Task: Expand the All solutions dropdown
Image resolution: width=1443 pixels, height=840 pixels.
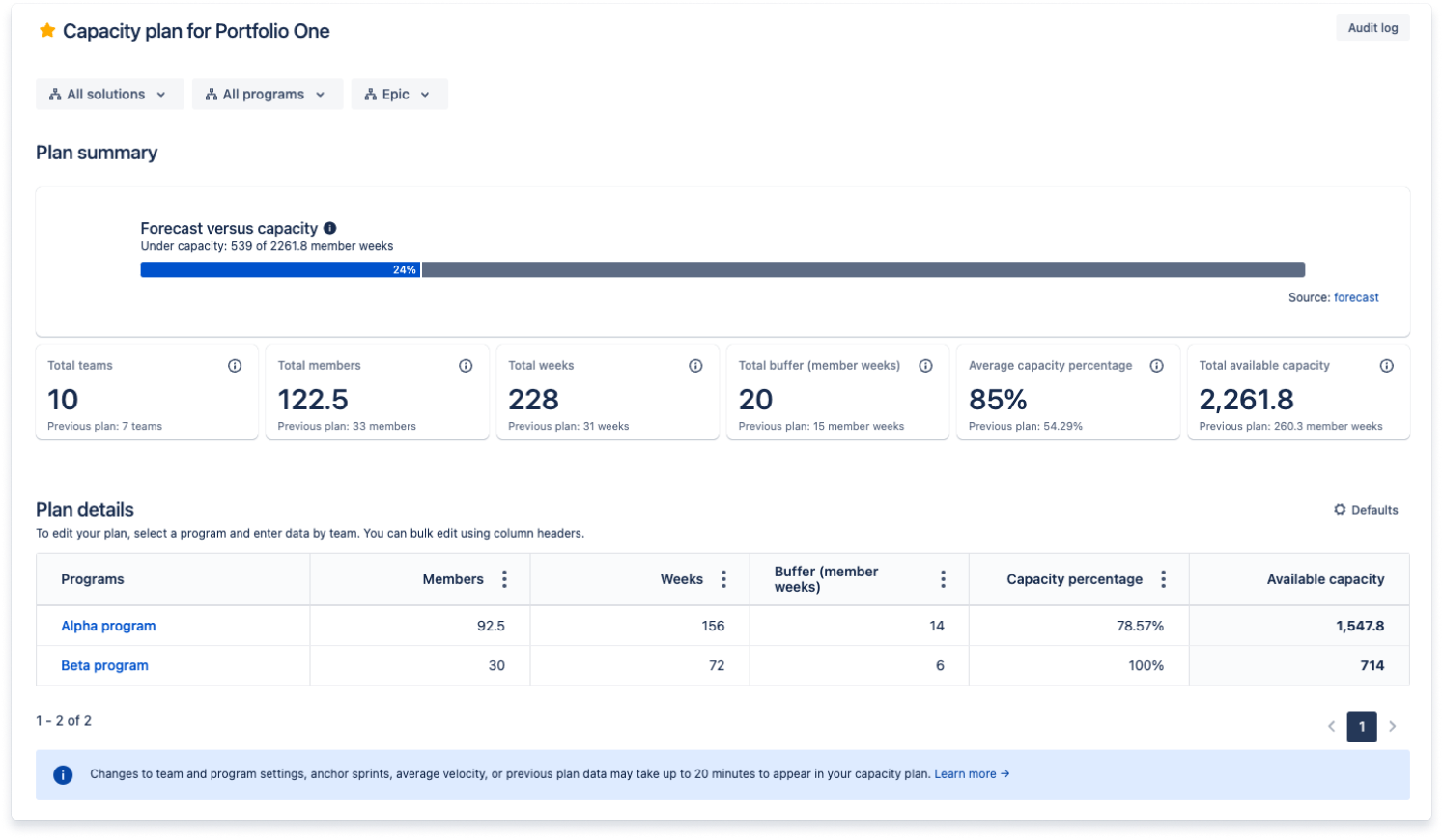Action: tap(109, 95)
